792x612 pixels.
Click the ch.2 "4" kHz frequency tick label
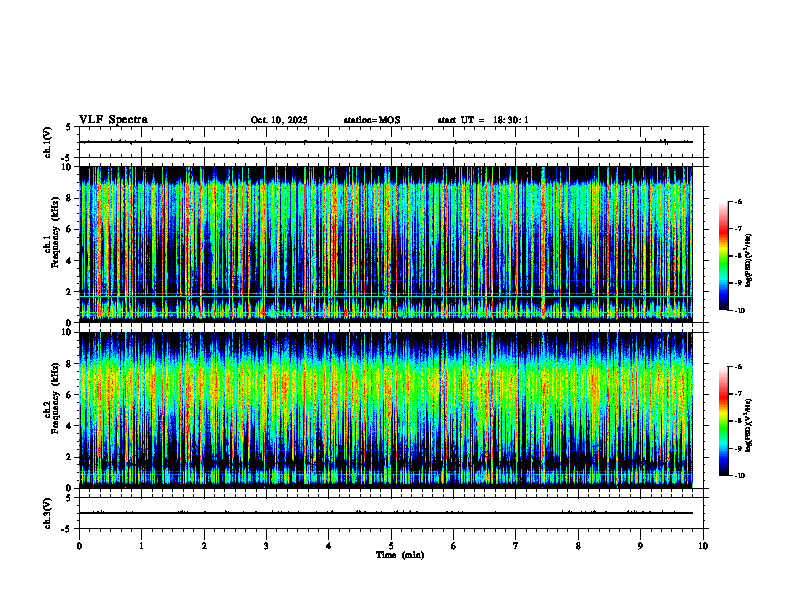tap(70, 426)
